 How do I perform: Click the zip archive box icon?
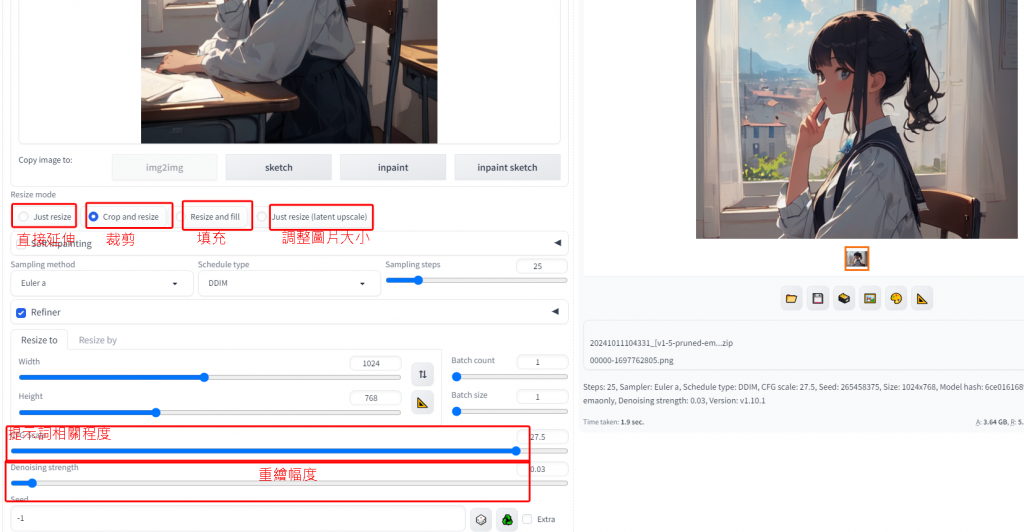[x=844, y=298]
